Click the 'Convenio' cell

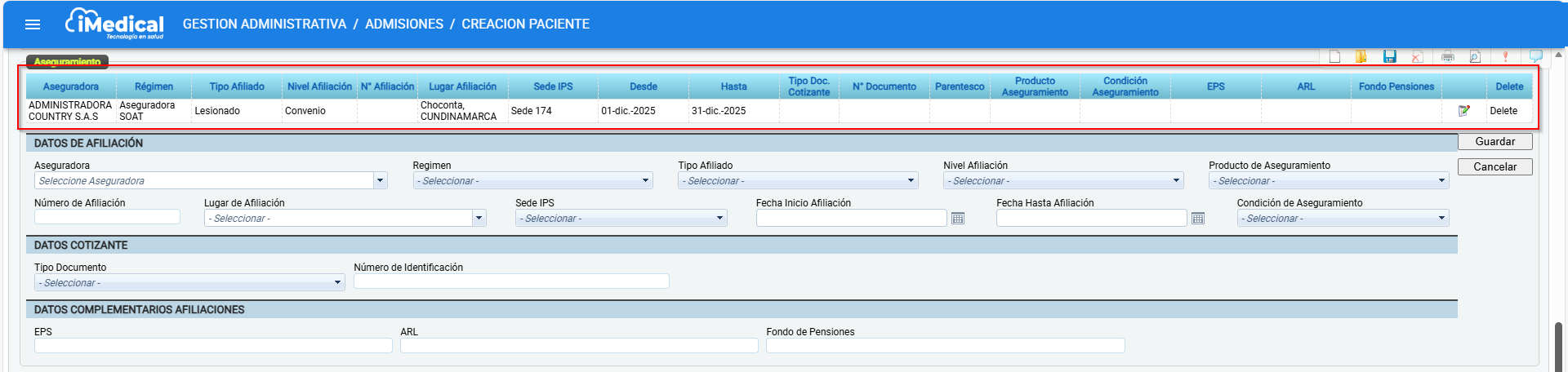(x=319, y=111)
